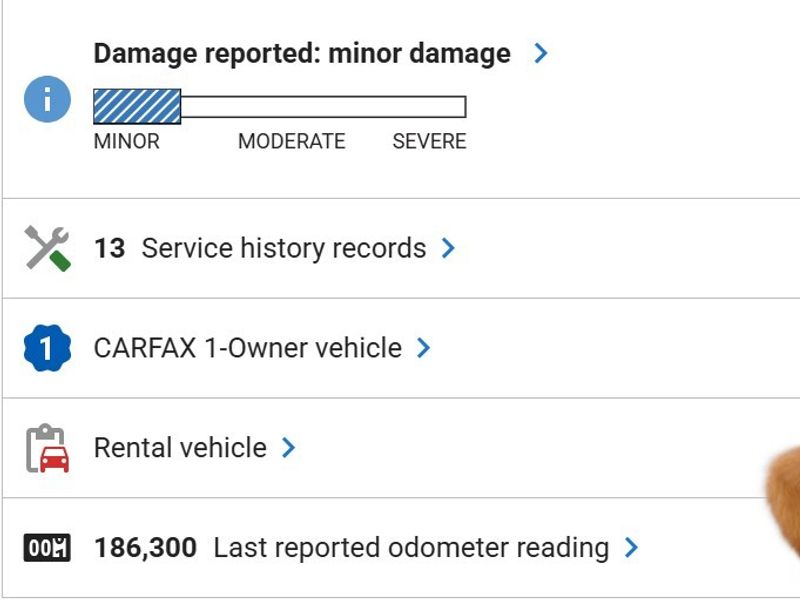
Task: Open the Service history records link
Action: coord(283,248)
